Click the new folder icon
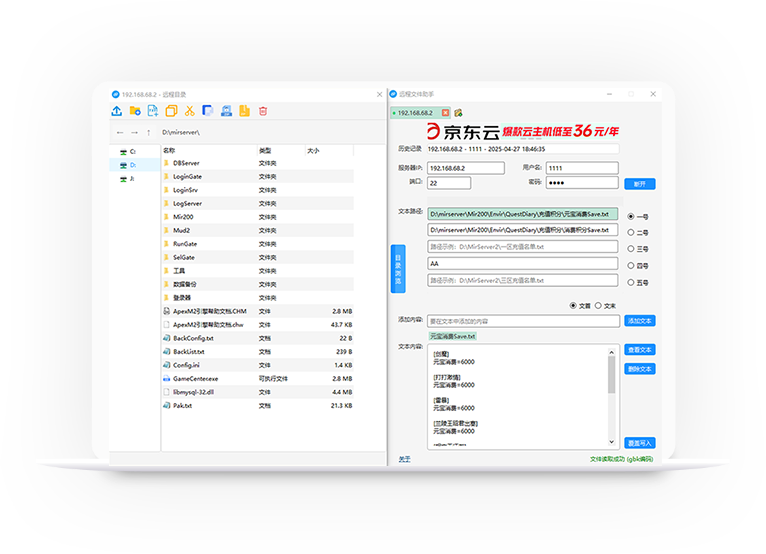This screenshot has width=766, height=554. coord(135,111)
